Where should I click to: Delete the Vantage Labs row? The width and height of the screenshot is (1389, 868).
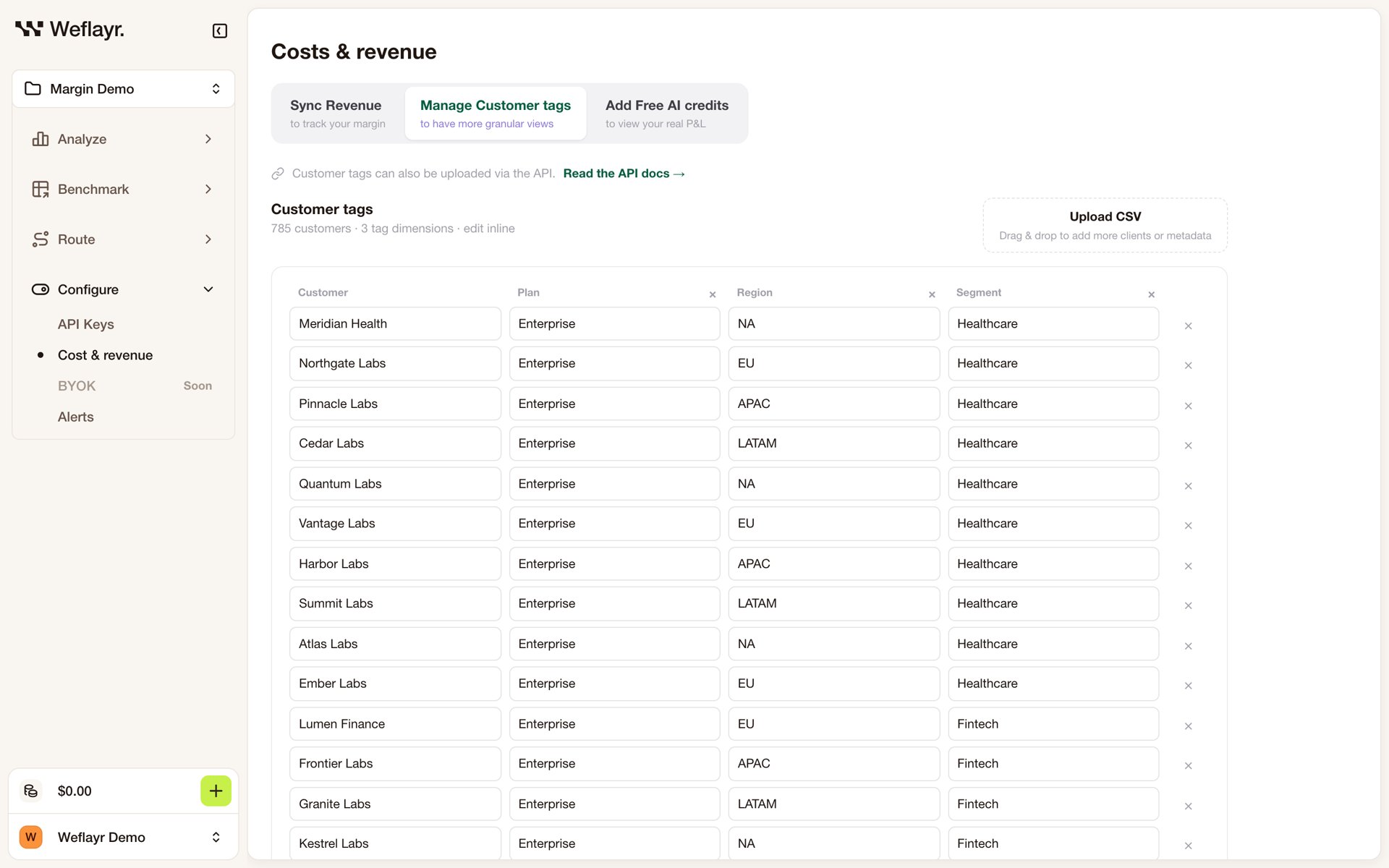pos(1188,526)
